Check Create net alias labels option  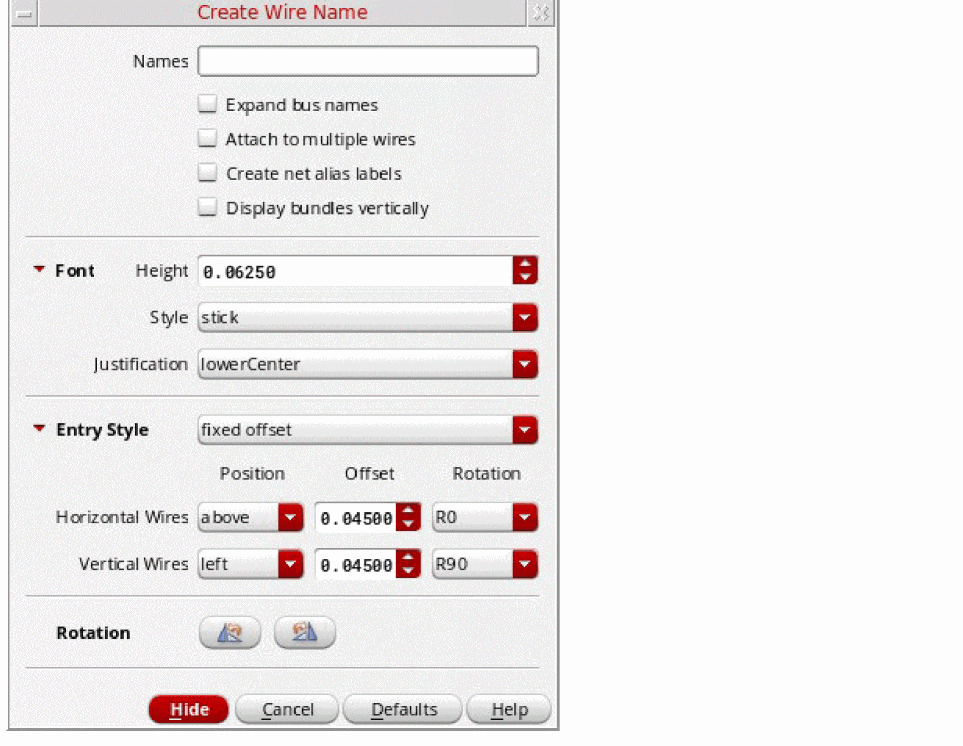tap(208, 173)
